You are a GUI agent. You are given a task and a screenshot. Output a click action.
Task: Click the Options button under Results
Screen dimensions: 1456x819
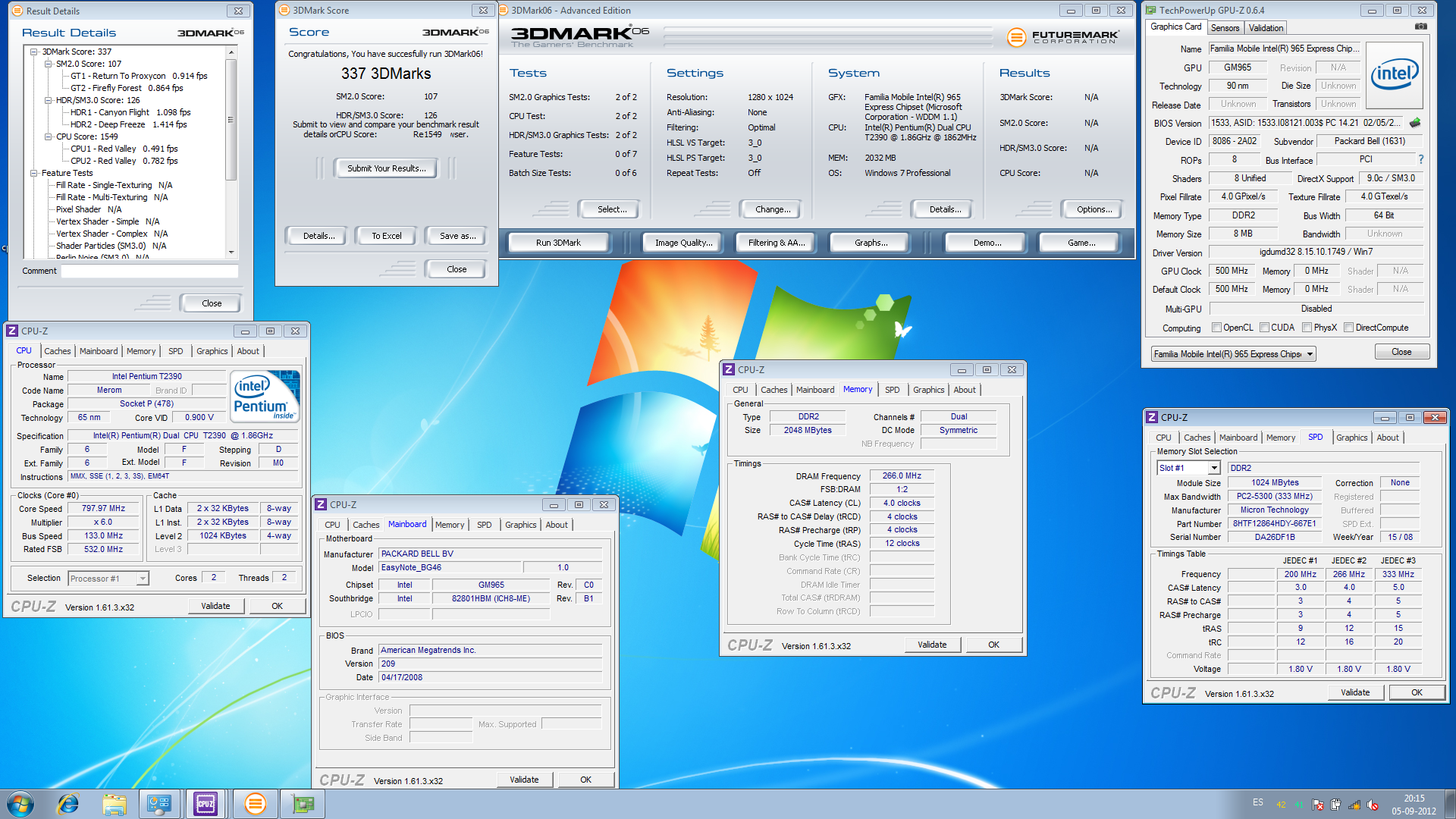(1094, 209)
